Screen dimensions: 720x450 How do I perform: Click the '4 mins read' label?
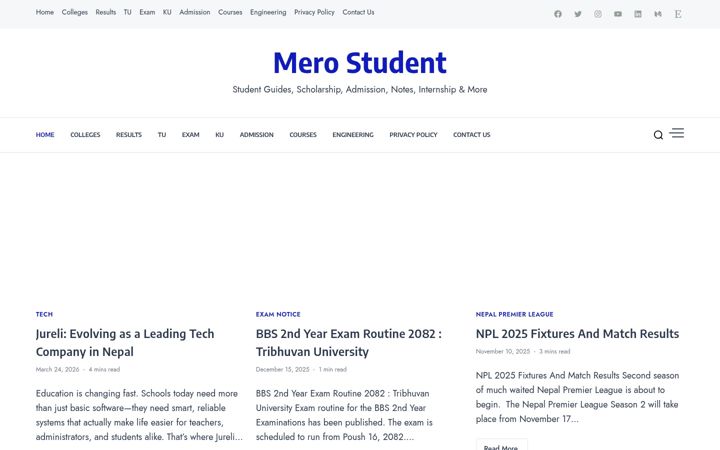point(104,369)
